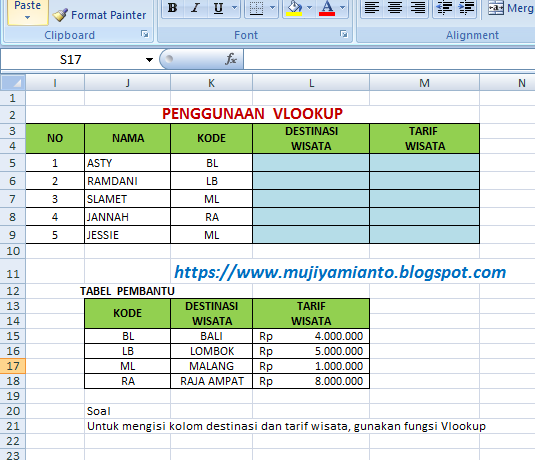
Task: Open the Font dialog launcher
Action: pos(344,34)
